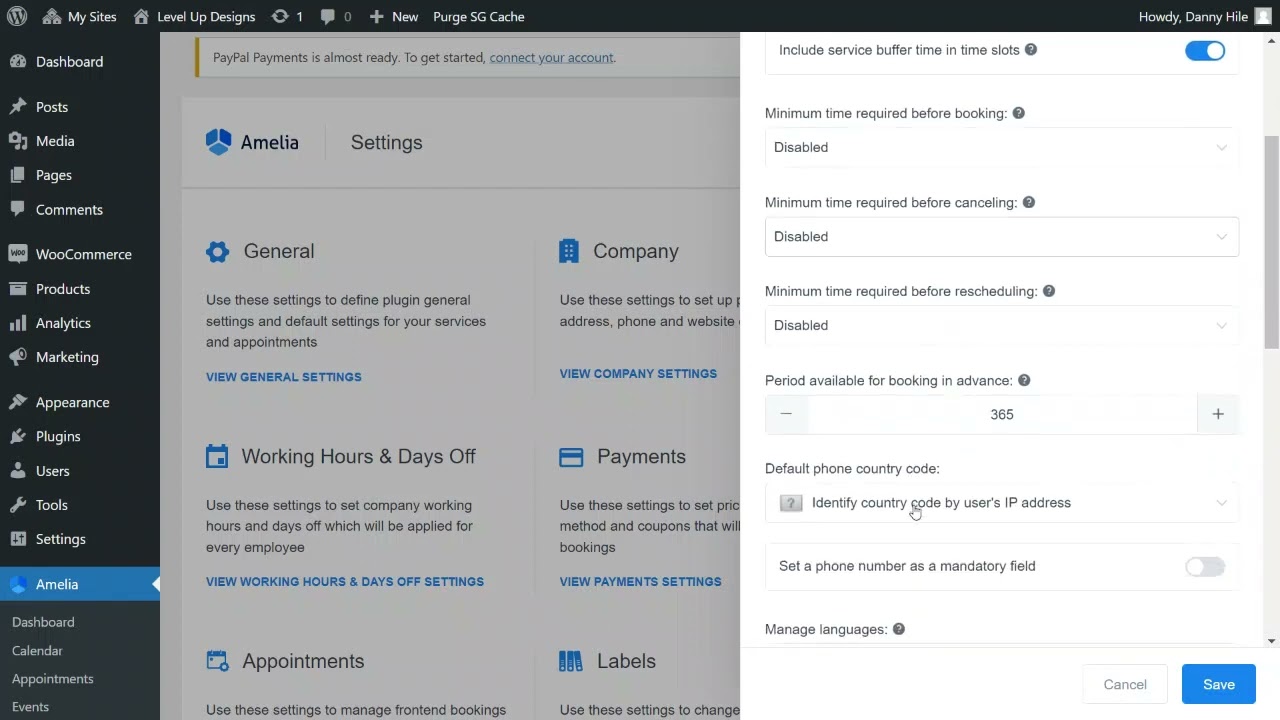Click the Company building icon
The height and width of the screenshot is (720, 1280).
coord(569,251)
